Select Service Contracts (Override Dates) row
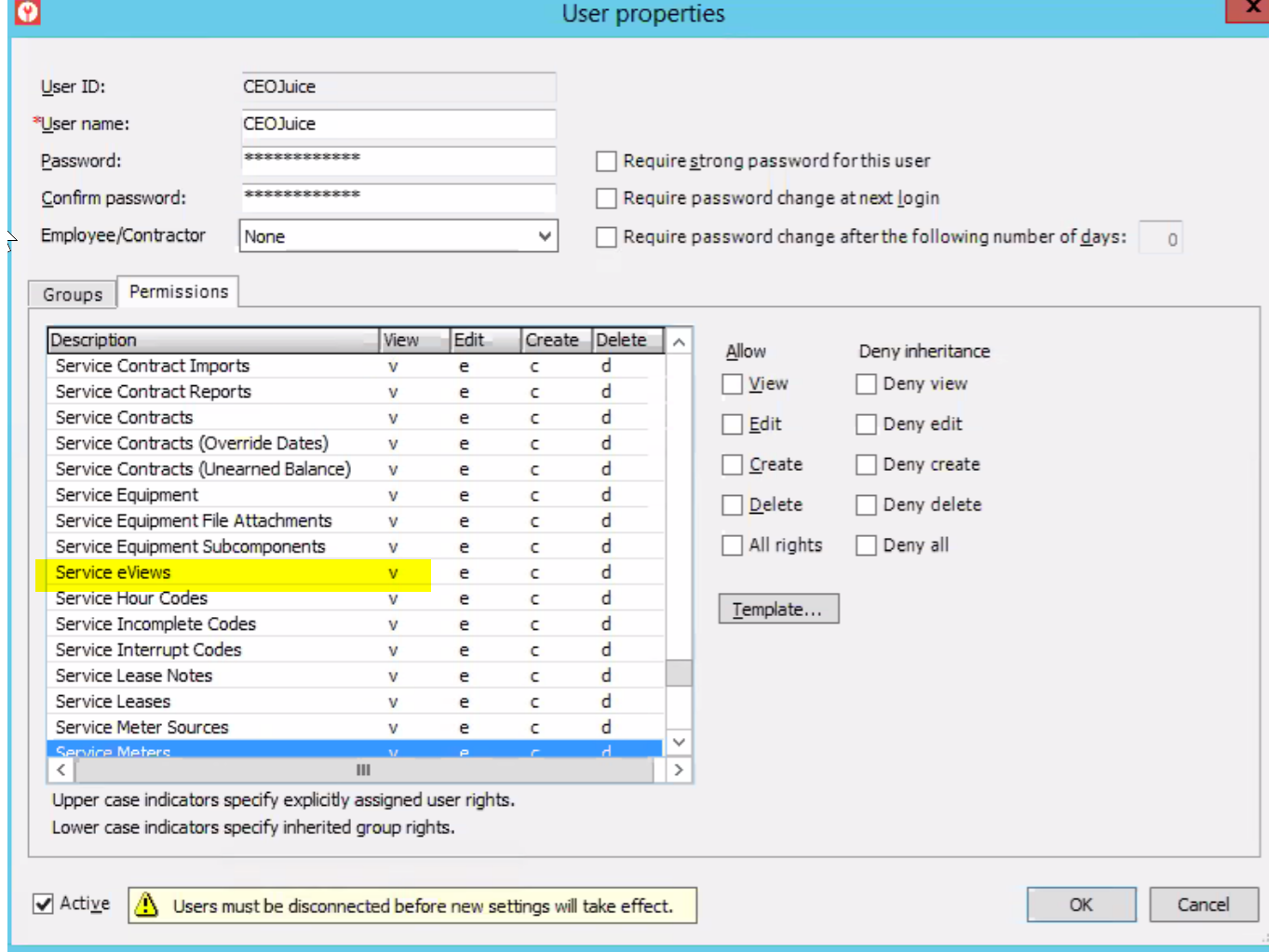The width and height of the screenshot is (1269, 952). [x=356, y=443]
